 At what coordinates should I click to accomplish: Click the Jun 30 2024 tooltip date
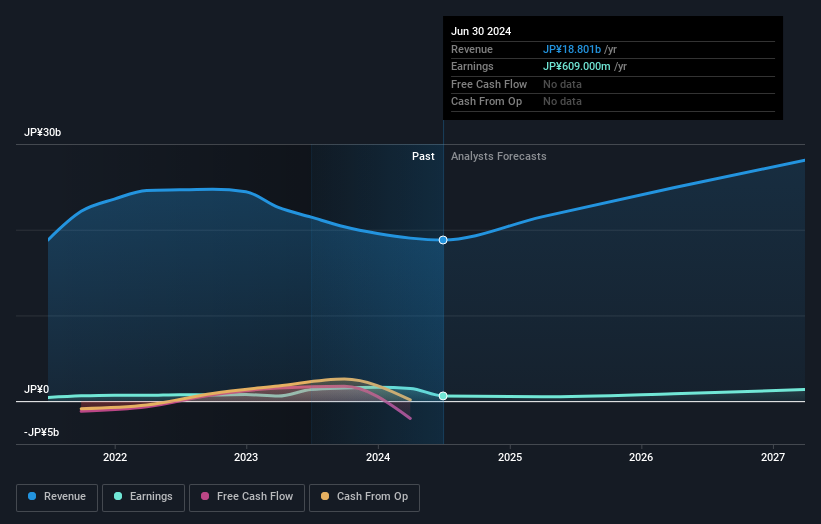481,31
